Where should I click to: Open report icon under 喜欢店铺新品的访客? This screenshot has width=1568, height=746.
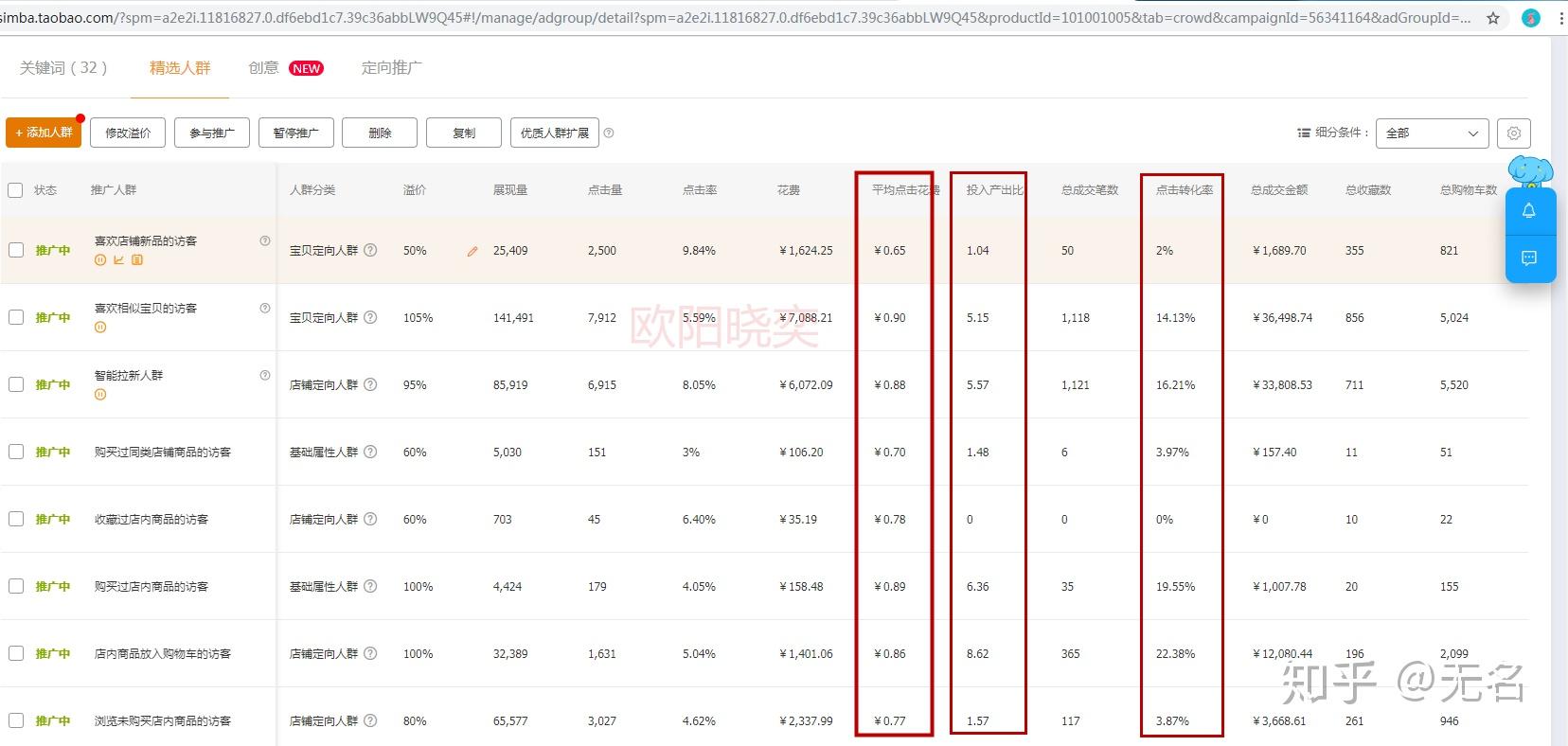(x=137, y=259)
